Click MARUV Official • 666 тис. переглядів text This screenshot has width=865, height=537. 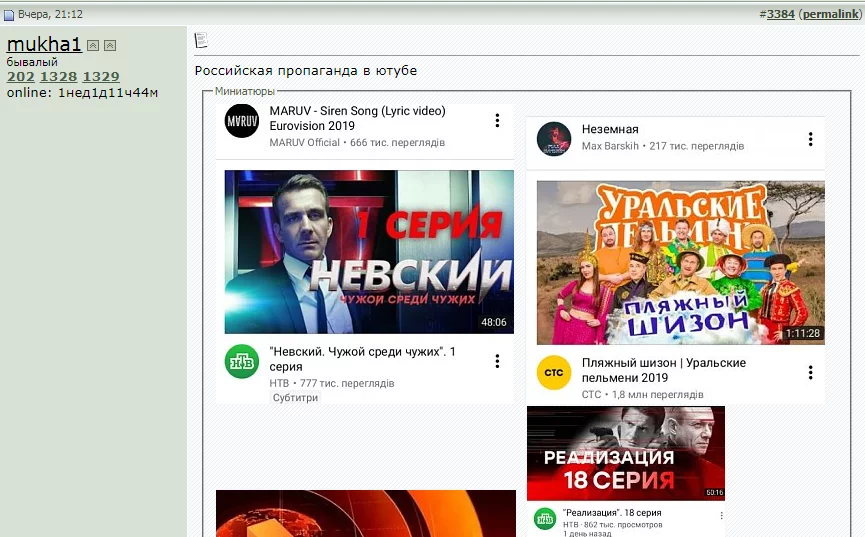coord(357,142)
